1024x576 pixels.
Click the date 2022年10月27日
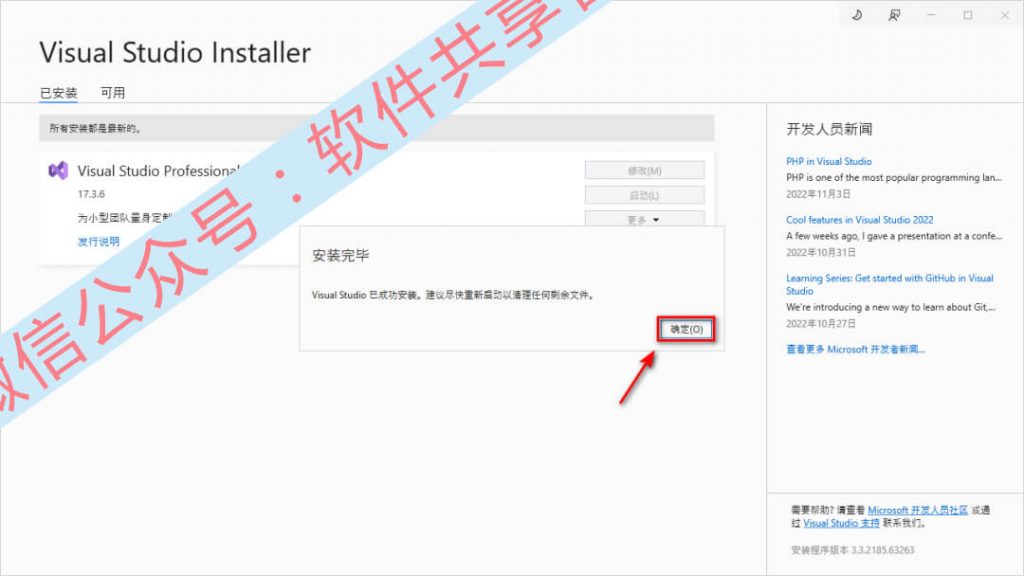(821, 323)
